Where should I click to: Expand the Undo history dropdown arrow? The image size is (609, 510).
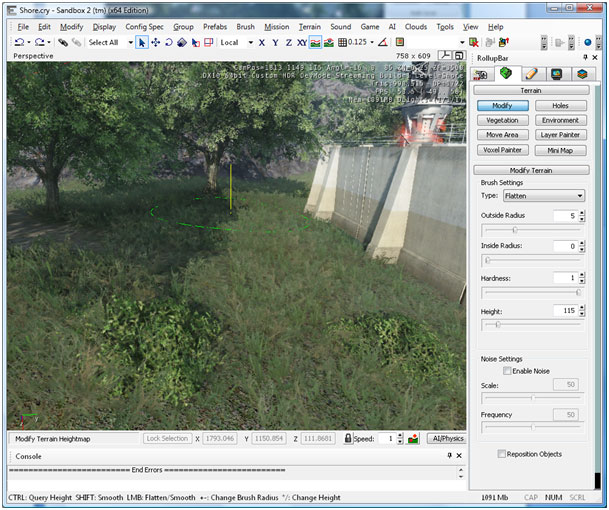pos(29,42)
